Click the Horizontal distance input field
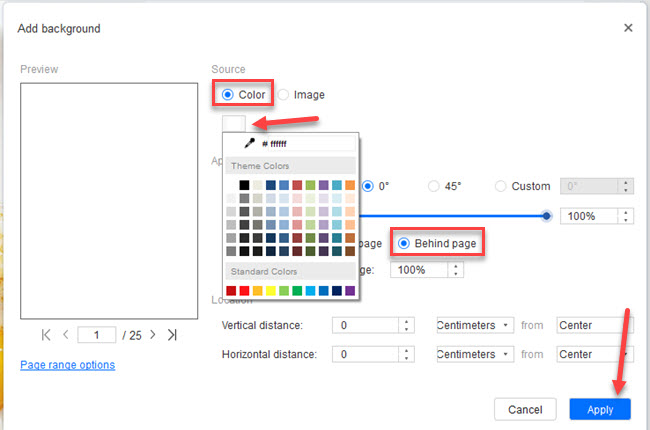Viewport: 650px width, 430px height. [x=366, y=354]
